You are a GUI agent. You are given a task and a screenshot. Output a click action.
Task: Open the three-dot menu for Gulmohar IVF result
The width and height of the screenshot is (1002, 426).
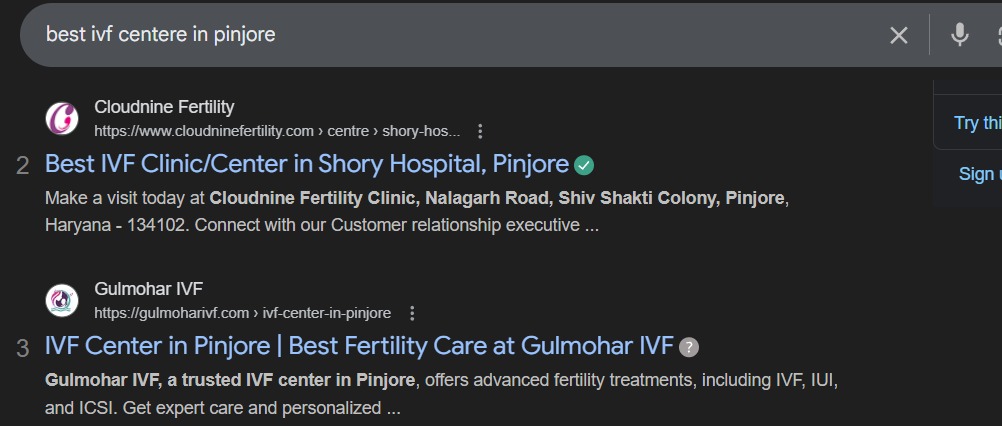[x=411, y=313]
